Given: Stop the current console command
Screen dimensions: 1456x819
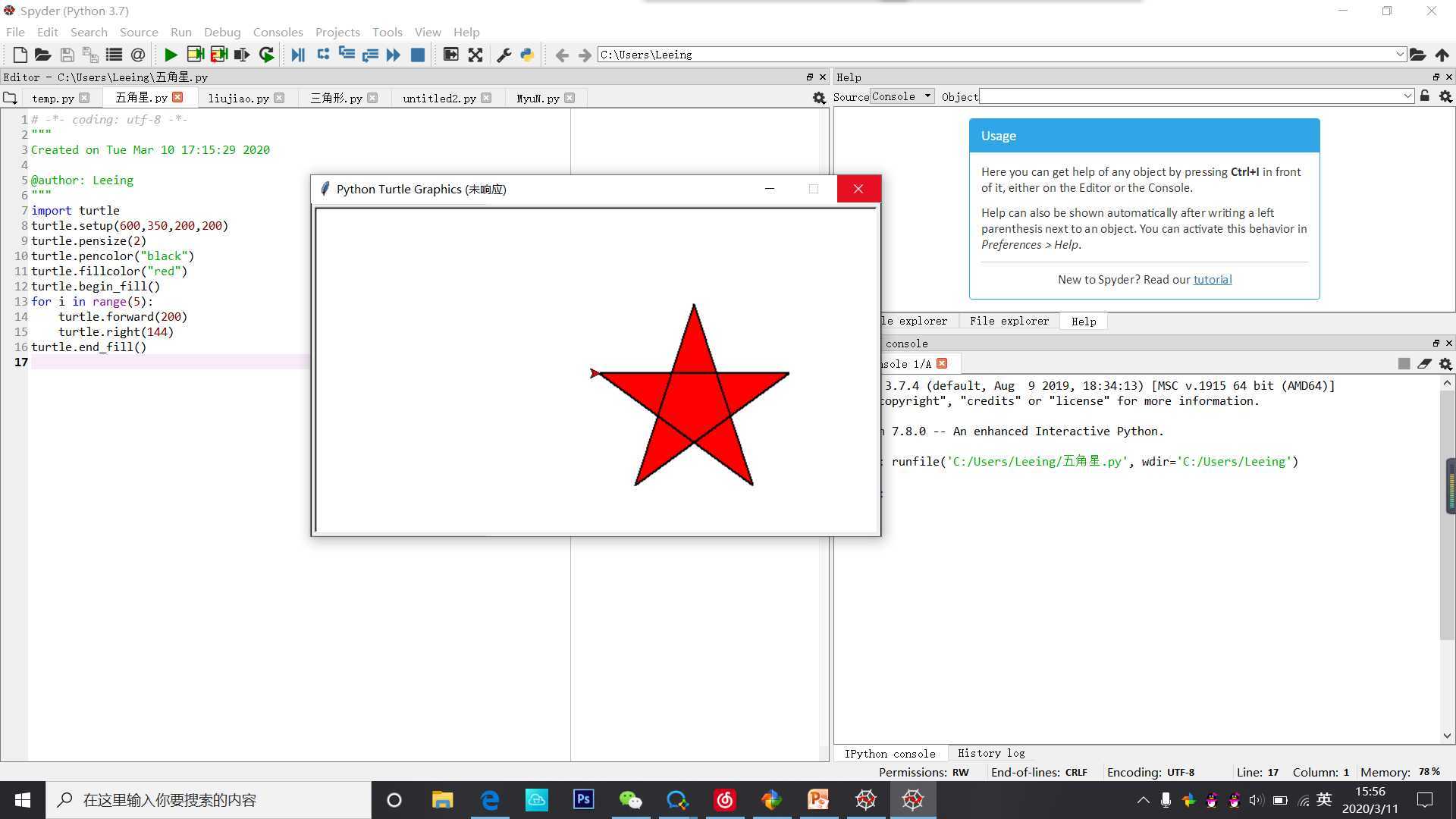Looking at the screenshot, I should point(1404,364).
